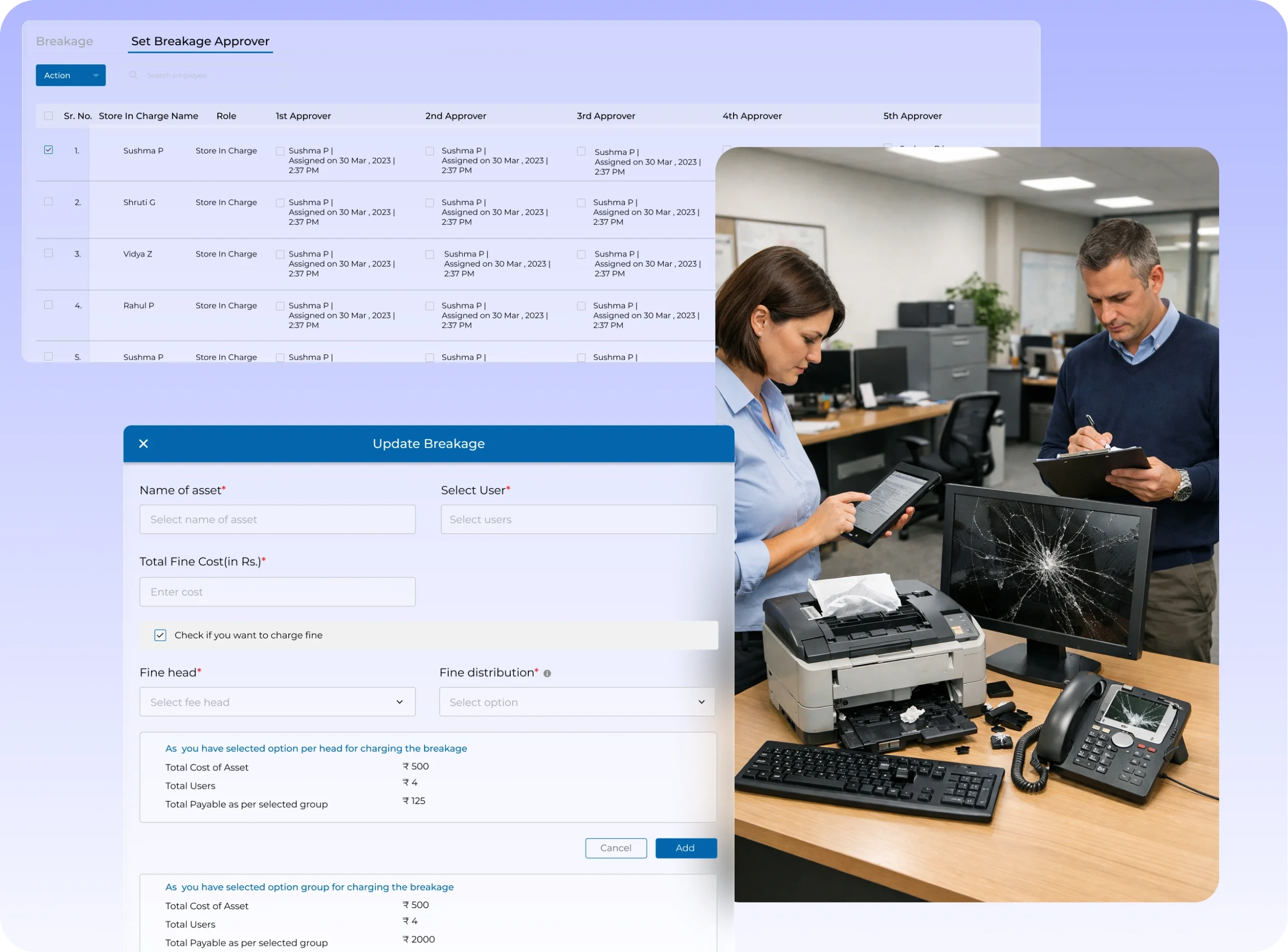Viewport: 1288px width, 952px height.
Task: Open the Action dropdown menu
Action: click(x=63, y=75)
